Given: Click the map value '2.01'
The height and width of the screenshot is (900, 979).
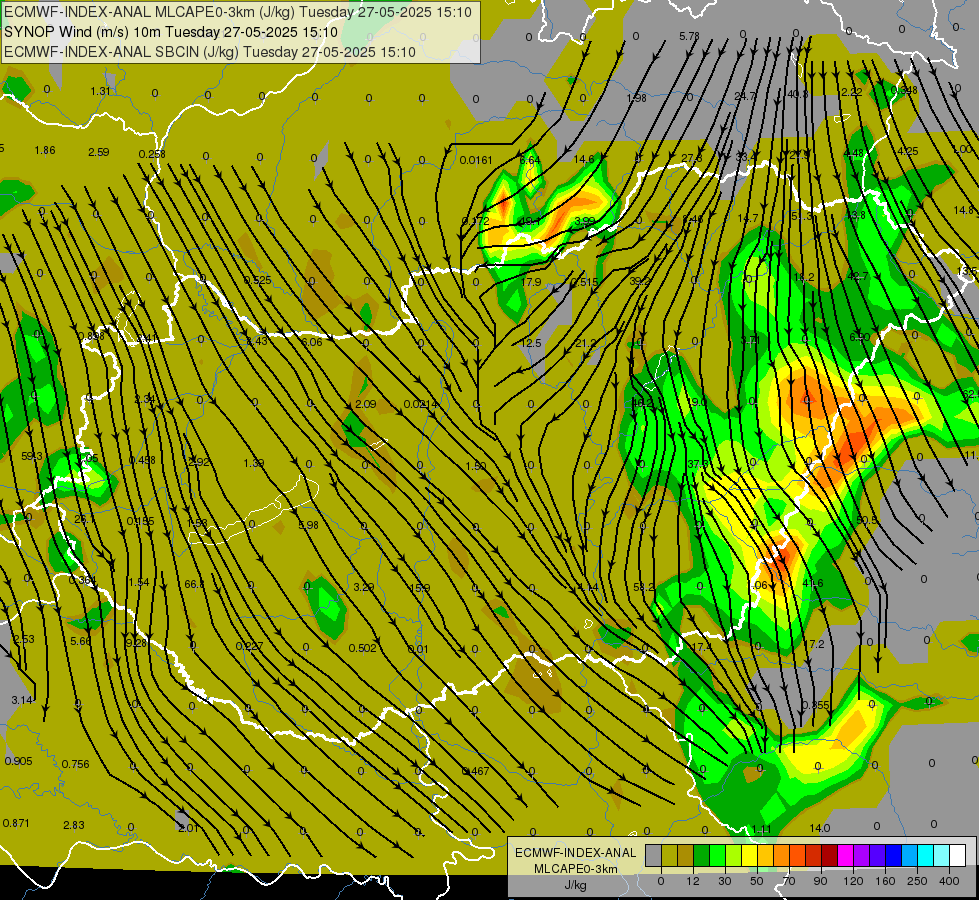Looking at the screenshot, I should [188, 828].
